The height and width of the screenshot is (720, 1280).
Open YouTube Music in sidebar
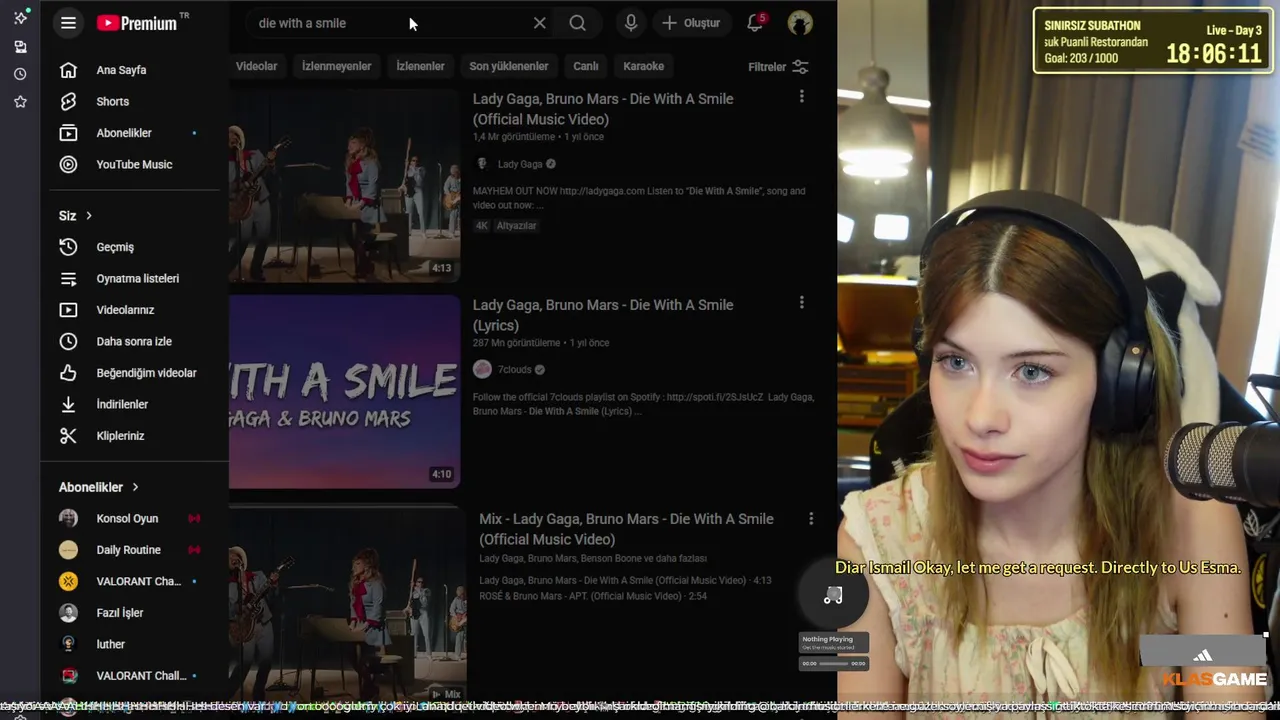[134, 164]
